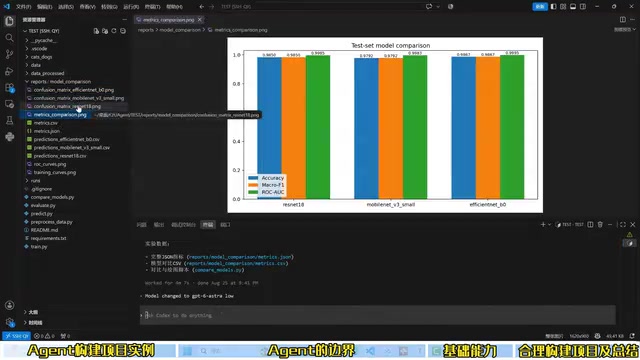Maximize the terminal panel size
The height and width of the screenshot is (360, 640).
[622, 224]
